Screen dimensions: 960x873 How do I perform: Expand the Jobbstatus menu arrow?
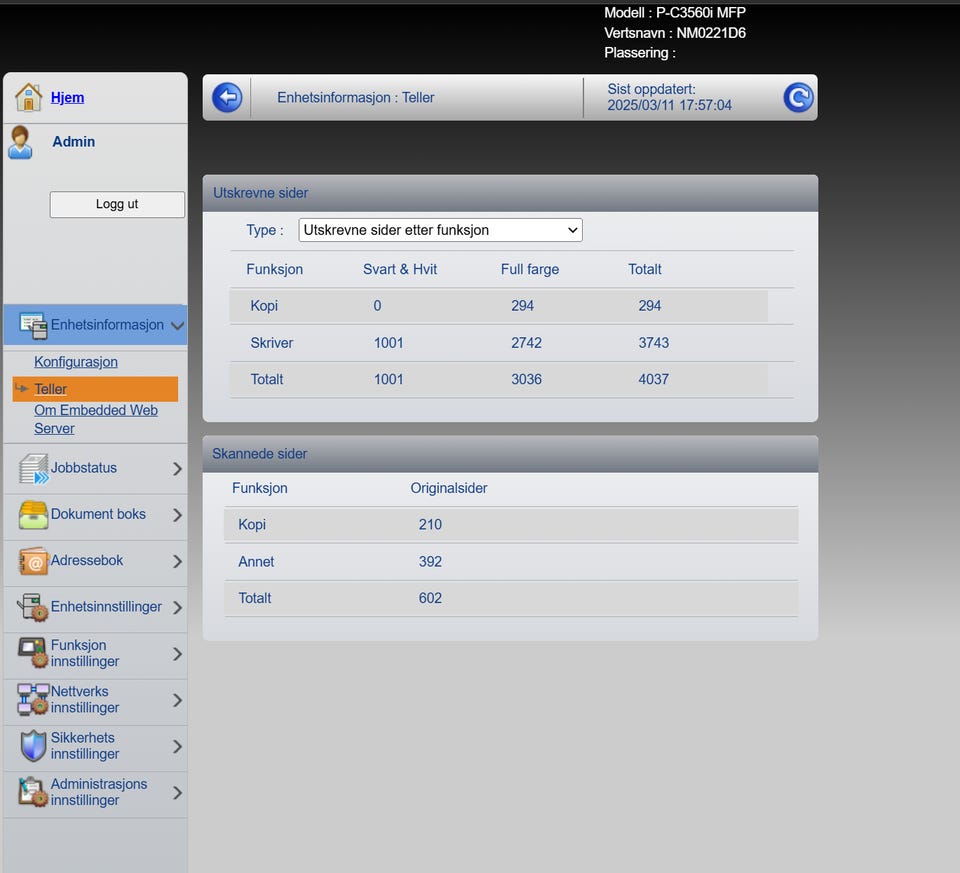[178, 468]
